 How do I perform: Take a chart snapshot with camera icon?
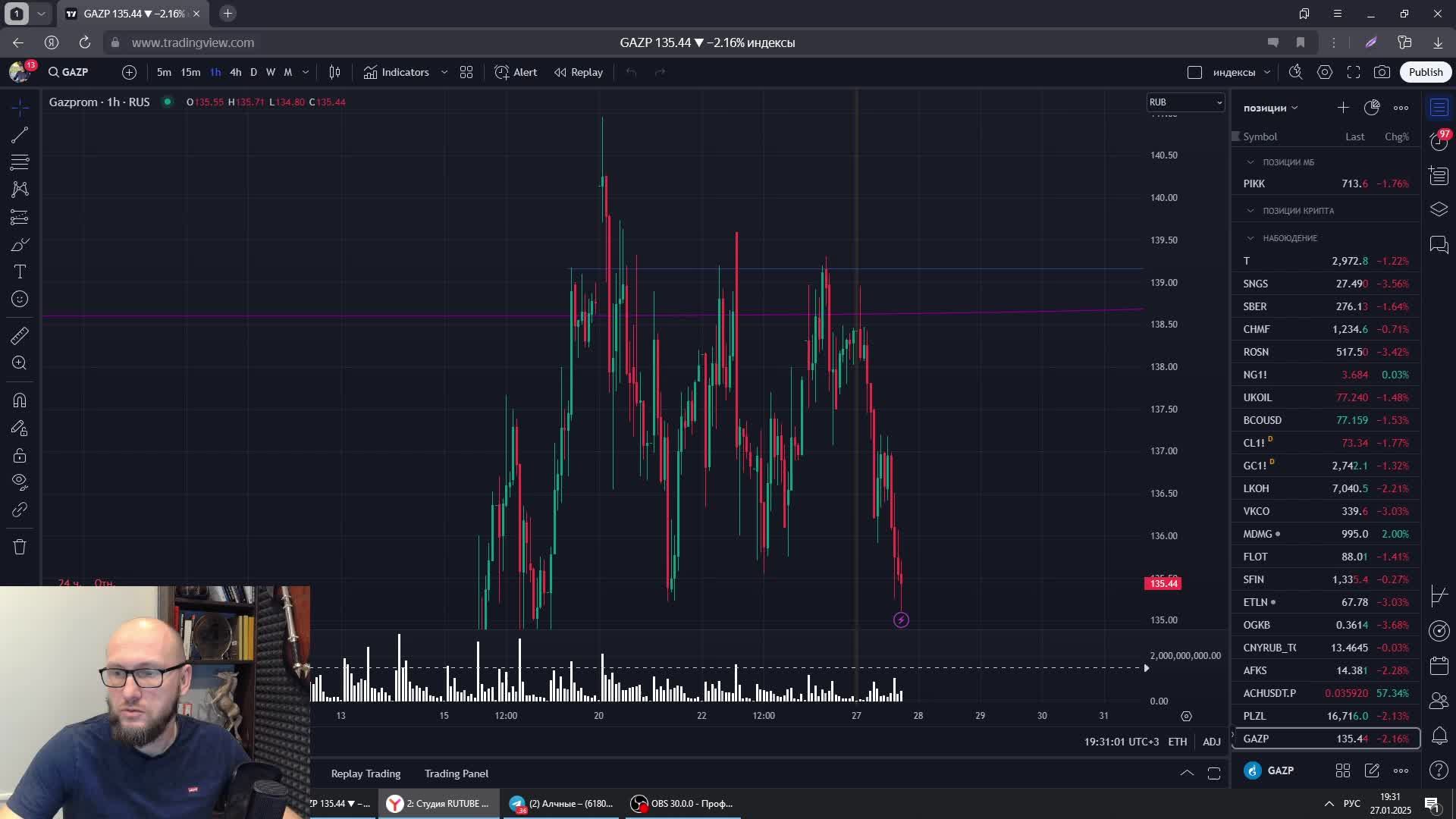click(x=1382, y=72)
